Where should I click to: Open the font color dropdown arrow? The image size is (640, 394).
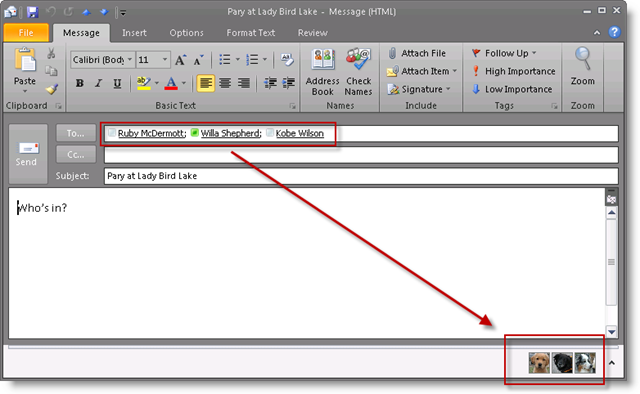tap(184, 83)
